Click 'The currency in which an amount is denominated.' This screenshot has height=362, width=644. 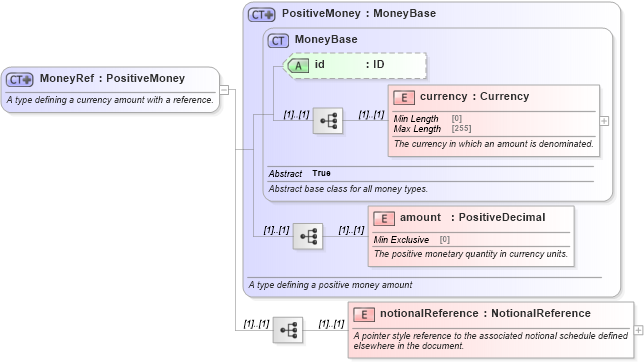pyautogui.click(x=494, y=144)
